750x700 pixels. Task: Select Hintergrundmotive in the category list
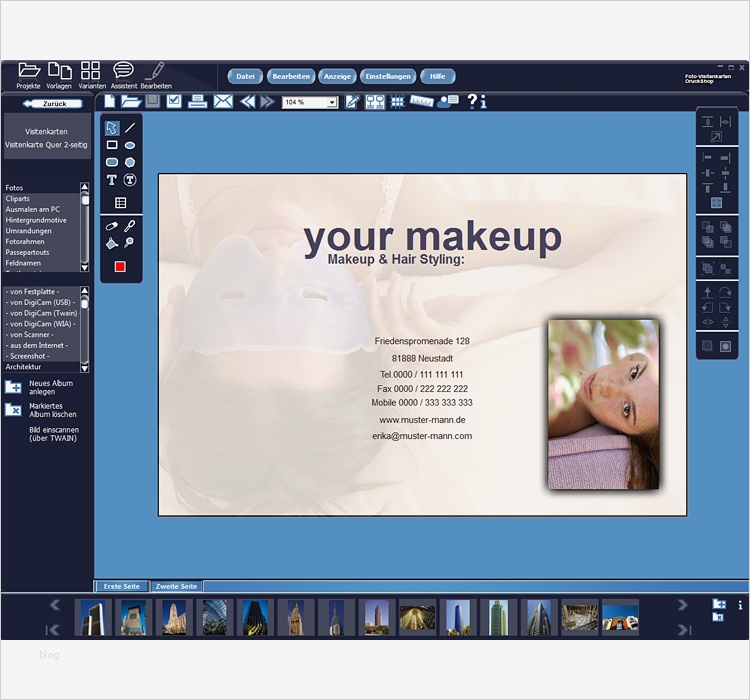point(36,220)
